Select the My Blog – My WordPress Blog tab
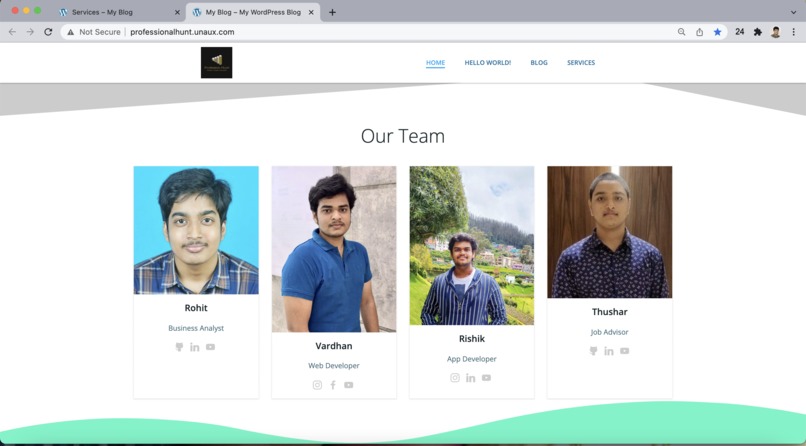The image size is (806, 446). pos(253,12)
